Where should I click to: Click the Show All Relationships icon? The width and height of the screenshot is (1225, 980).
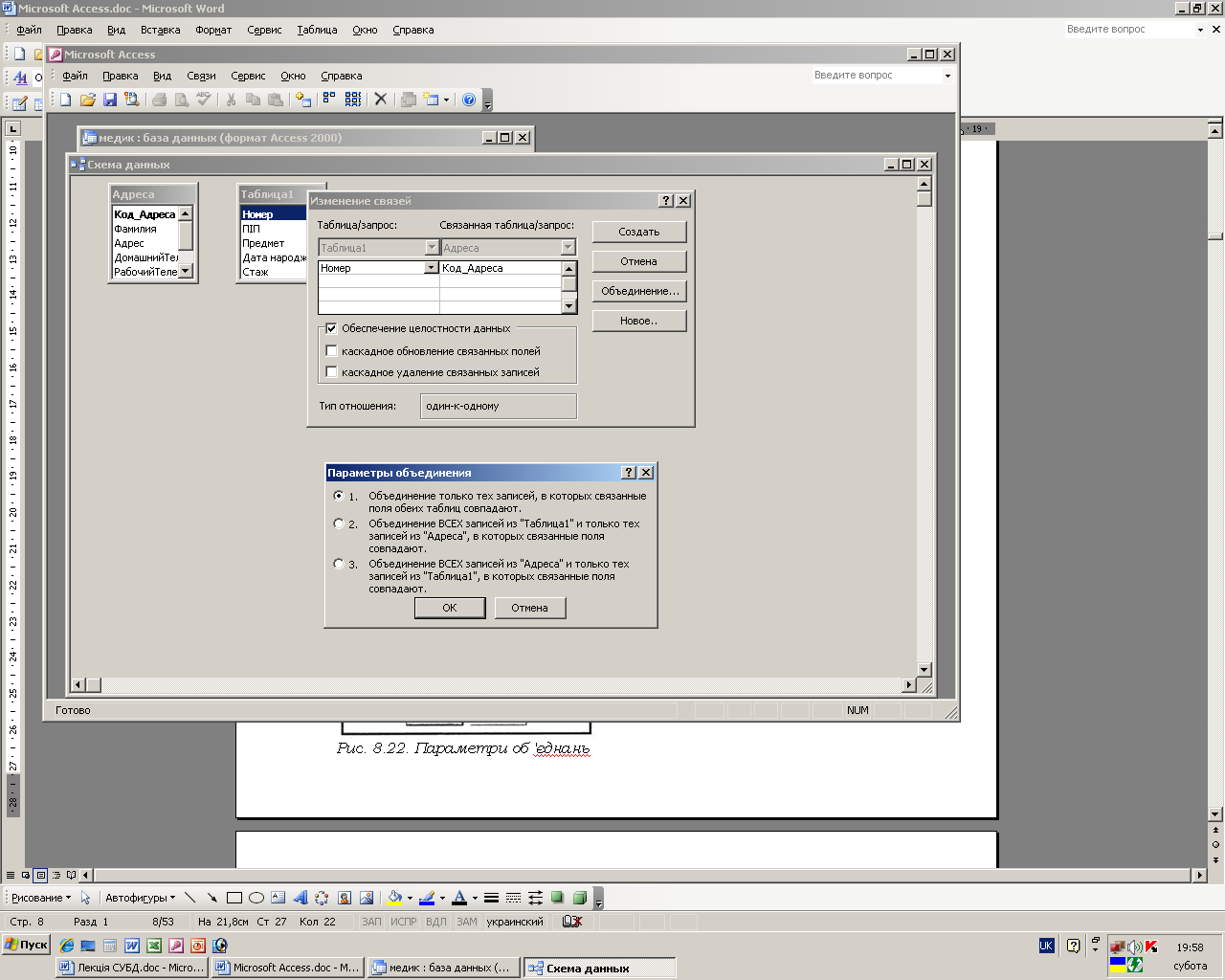click(x=353, y=100)
